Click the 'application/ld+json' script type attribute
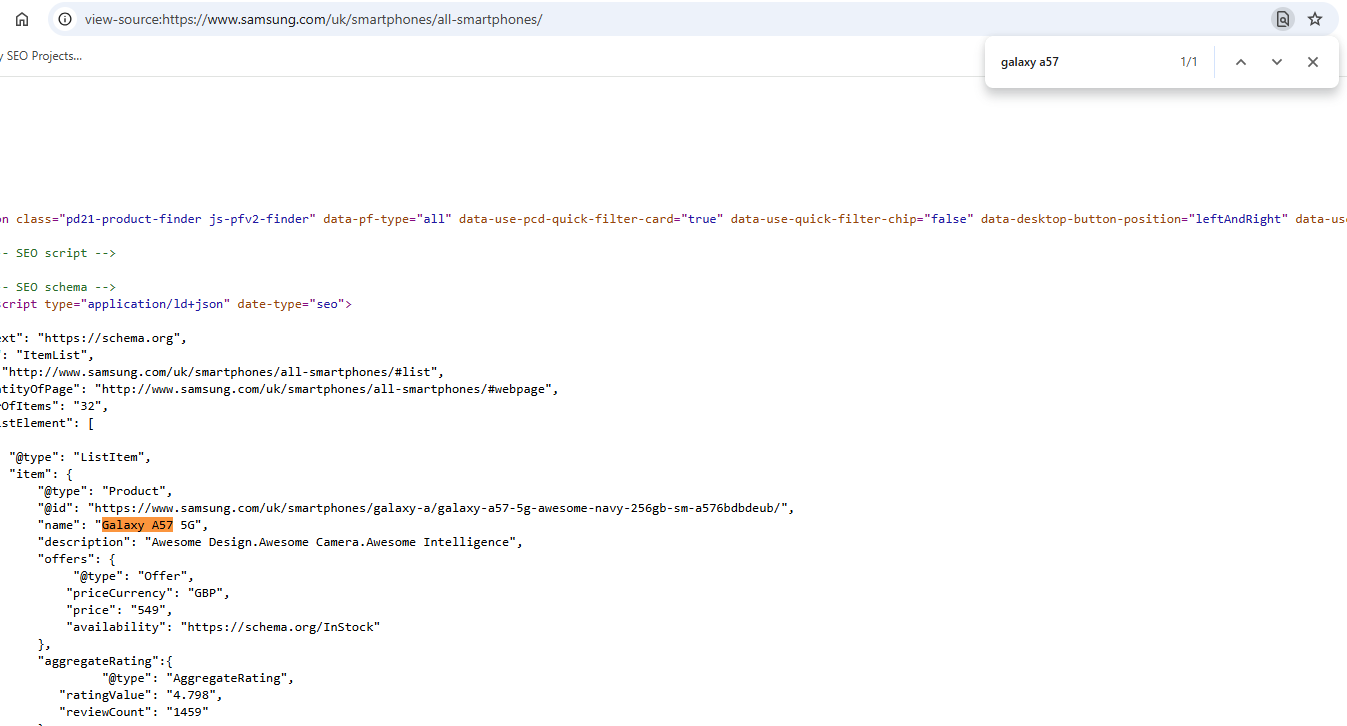Screen dimensions: 1347x726 (137, 304)
